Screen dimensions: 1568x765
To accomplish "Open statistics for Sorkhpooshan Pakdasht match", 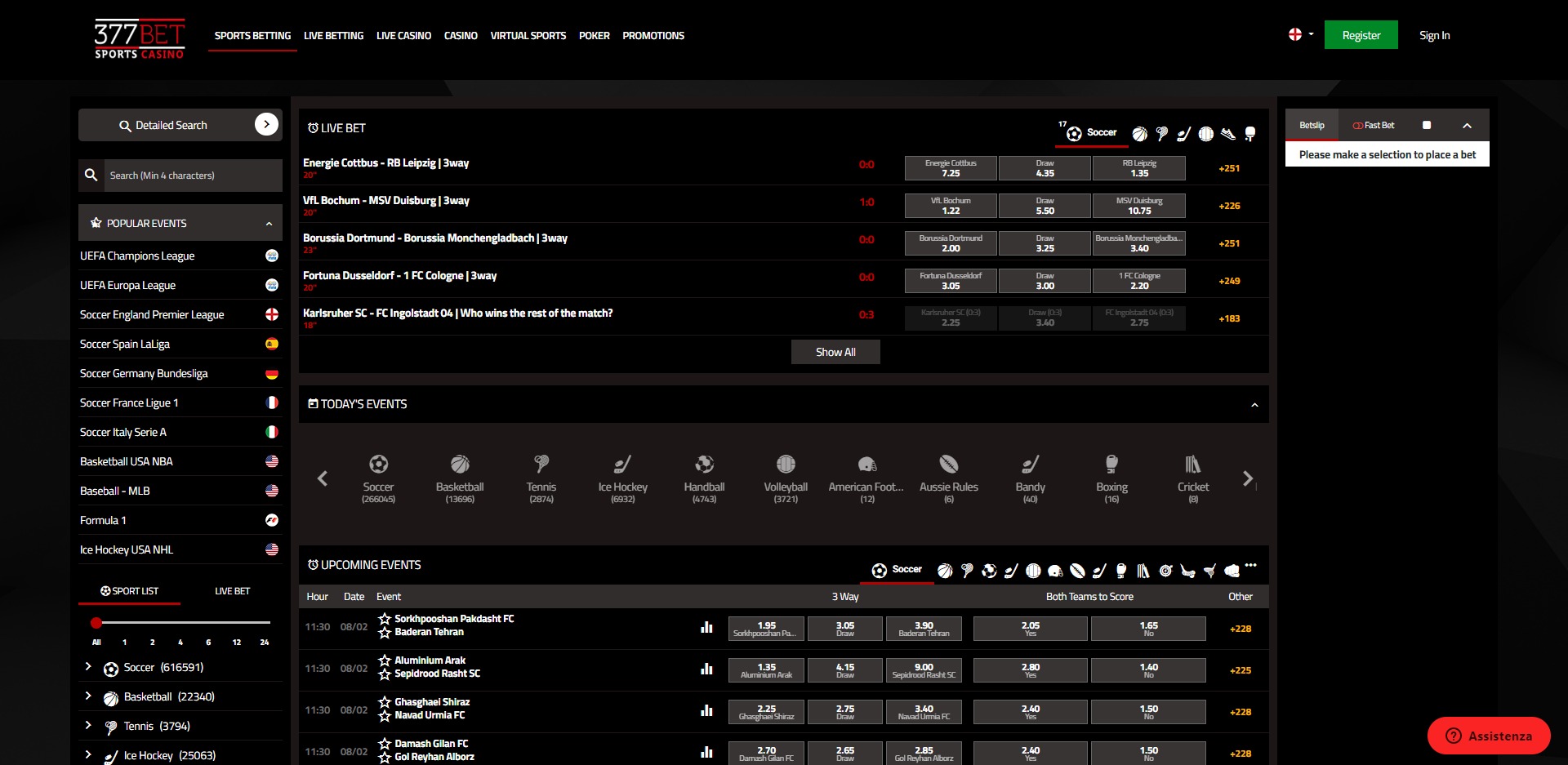I will (x=706, y=627).
